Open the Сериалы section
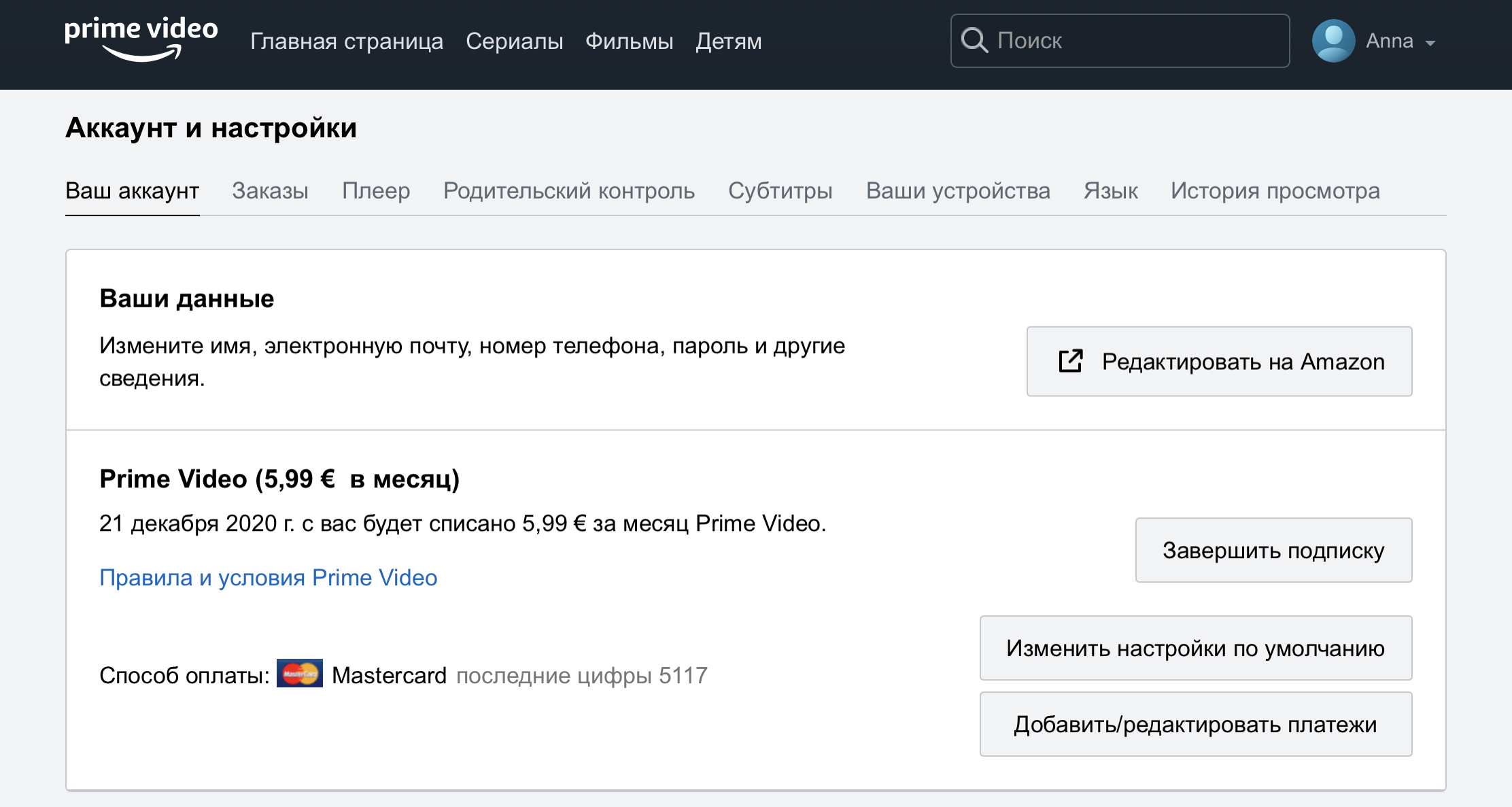The height and width of the screenshot is (807, 1512). [515, 41]
